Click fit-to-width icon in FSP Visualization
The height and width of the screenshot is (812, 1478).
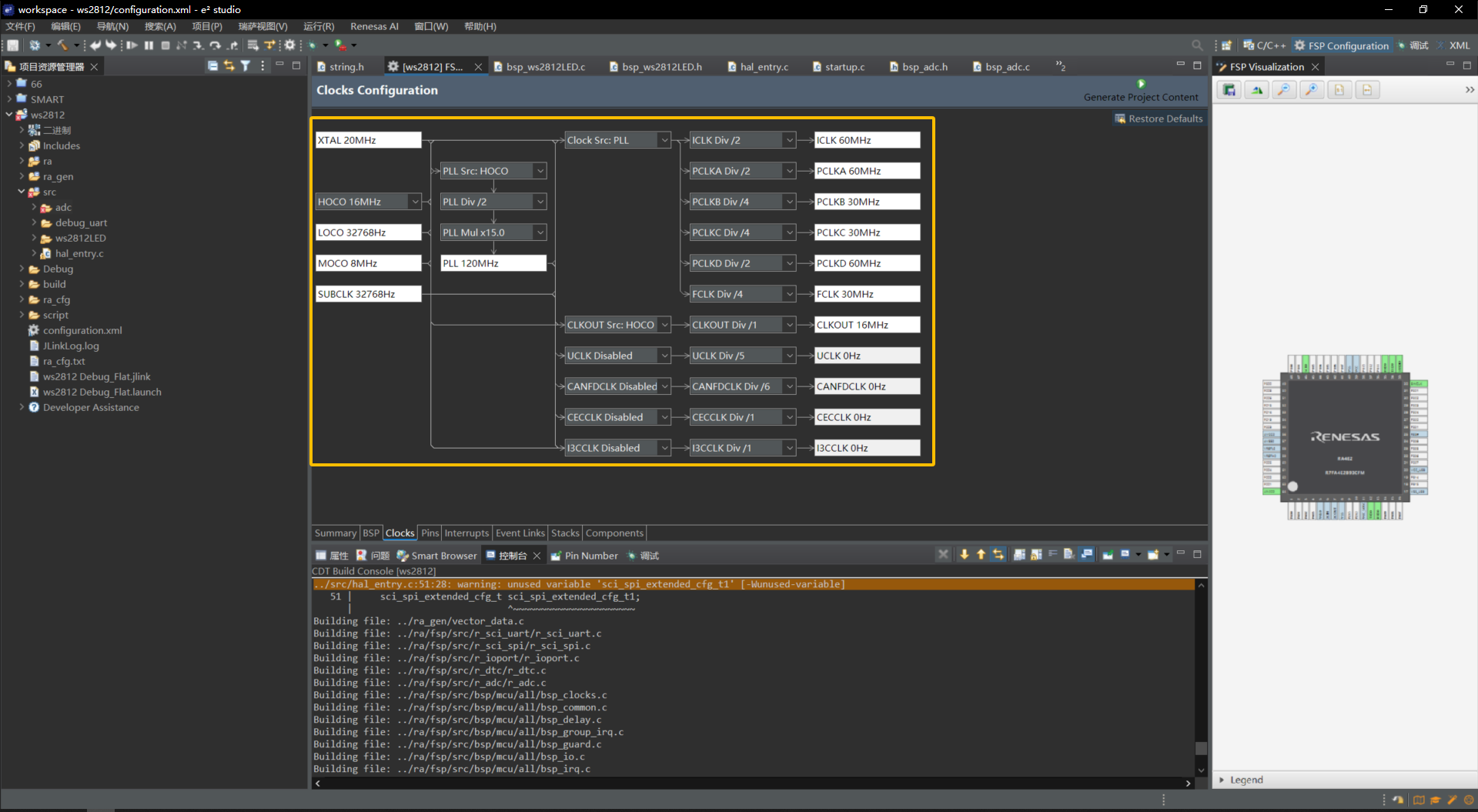[x=1367, y=90]
